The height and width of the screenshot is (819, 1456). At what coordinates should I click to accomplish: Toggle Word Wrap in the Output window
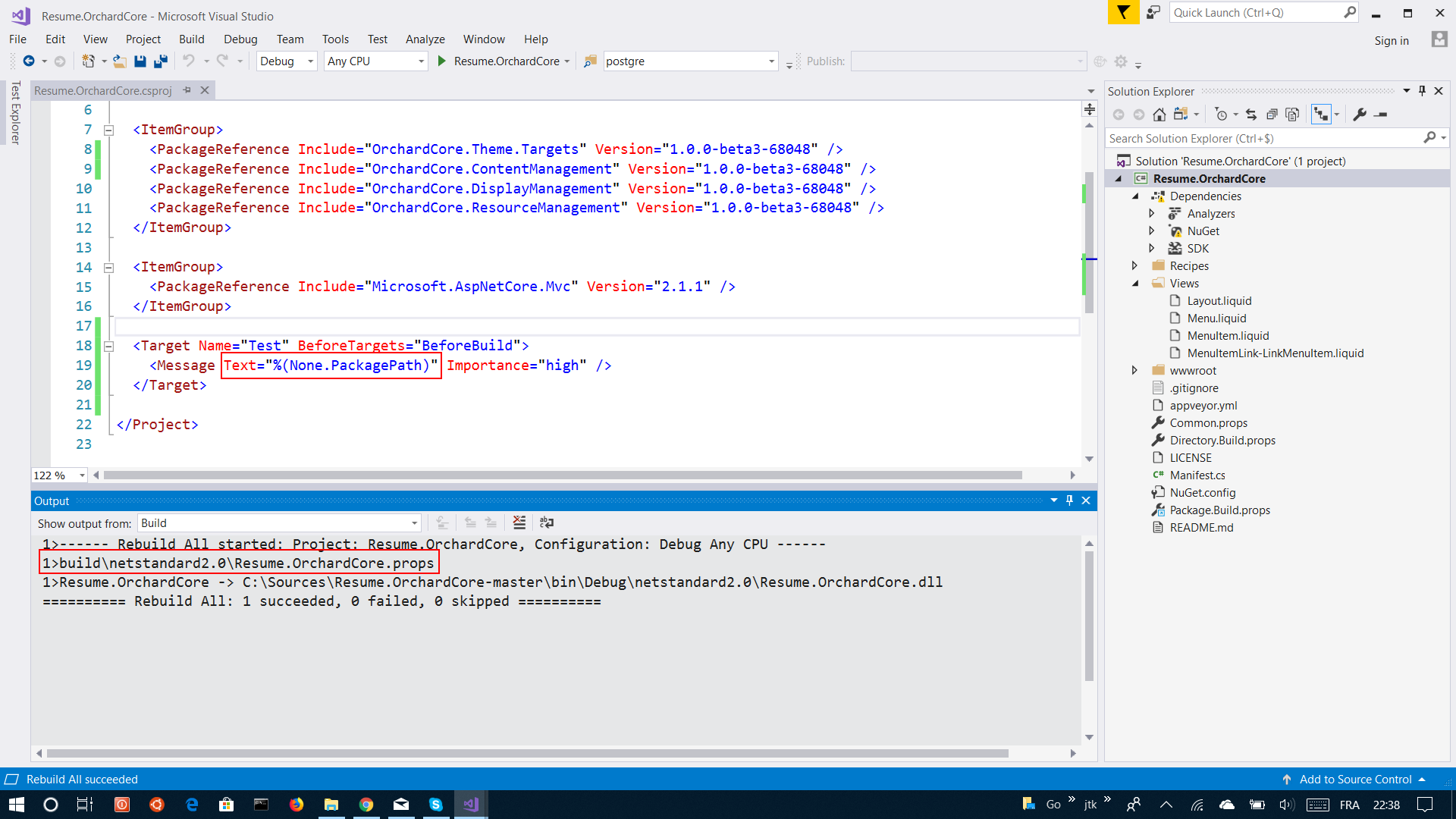pyautogui.click(x=547, y=522)
